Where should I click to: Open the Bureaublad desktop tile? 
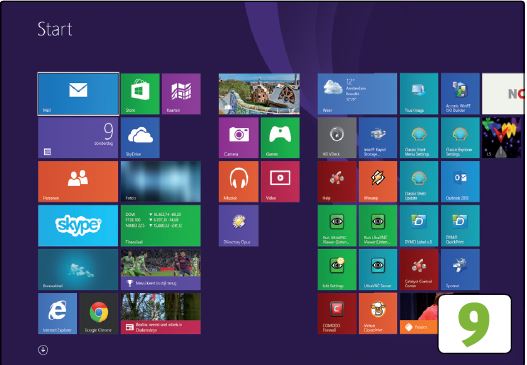(x=78, y=269)
